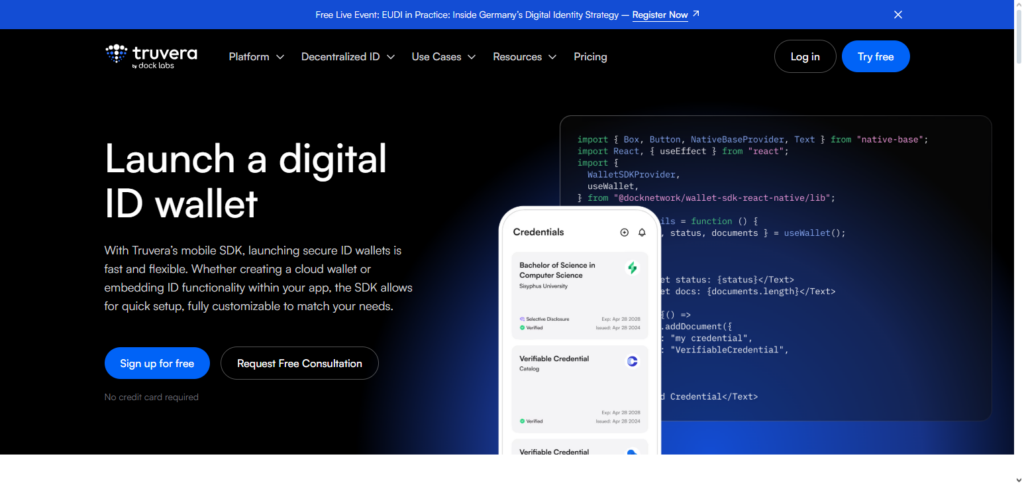Viewport: 1024px width, 485px height.
Task: Click the arrow icon beside Register Now
Action: coord(696,14)
